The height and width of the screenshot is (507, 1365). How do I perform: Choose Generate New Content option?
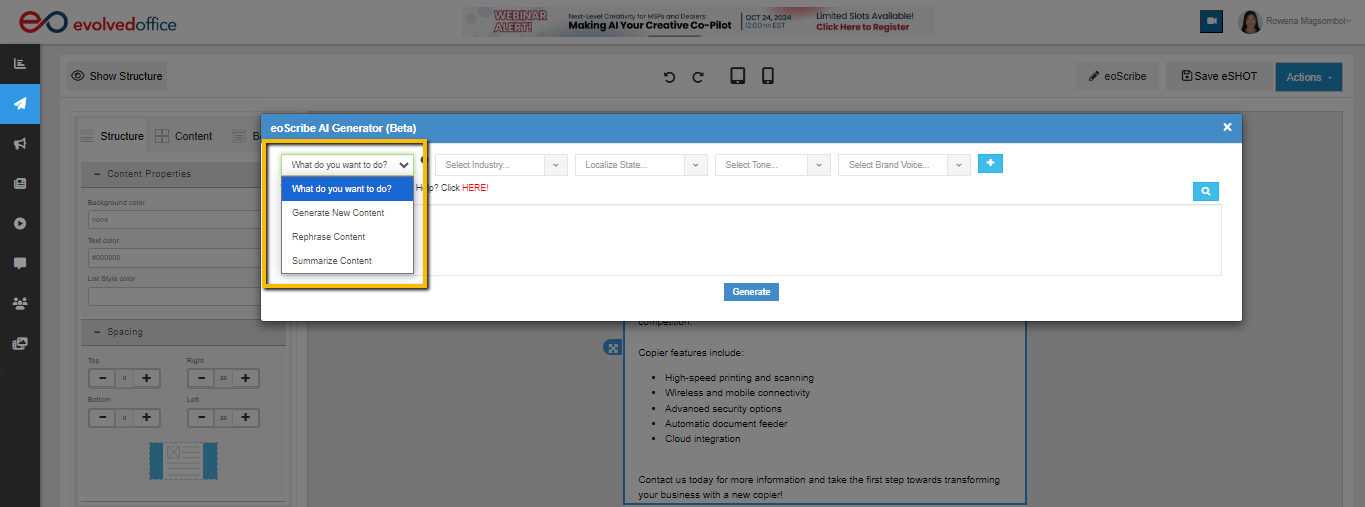pyautogui.click(x=347, y=213)
